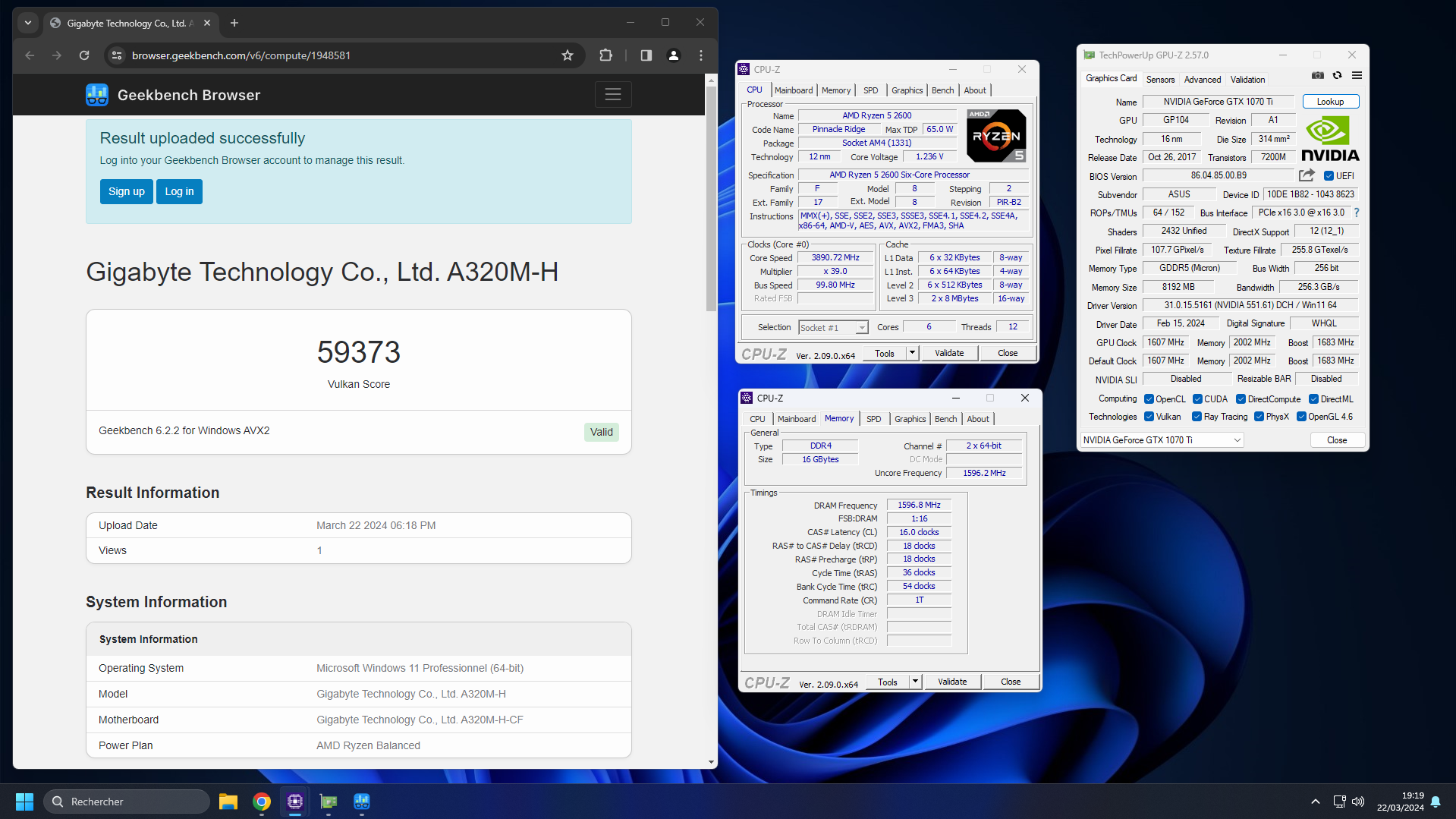
Task: Open File Explorer from taskbar
Action: [228, 802]
